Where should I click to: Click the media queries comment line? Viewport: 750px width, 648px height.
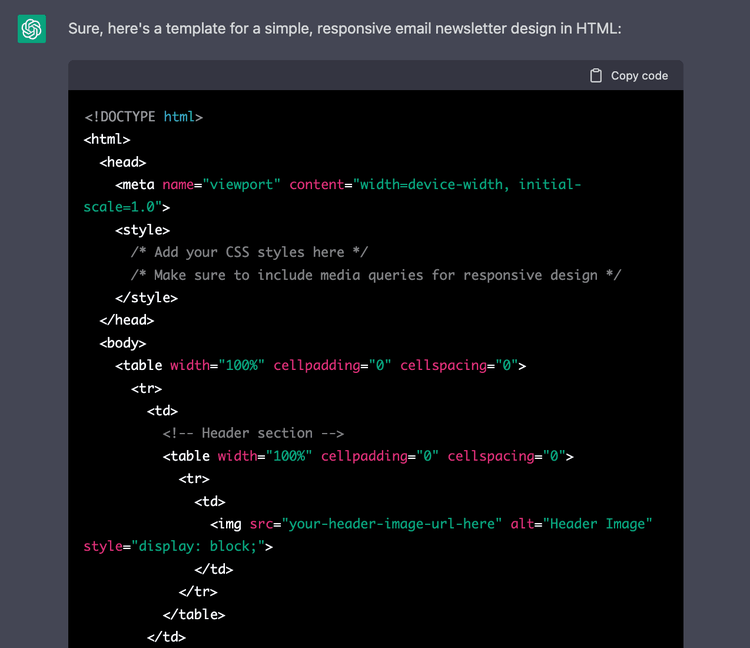375,275
